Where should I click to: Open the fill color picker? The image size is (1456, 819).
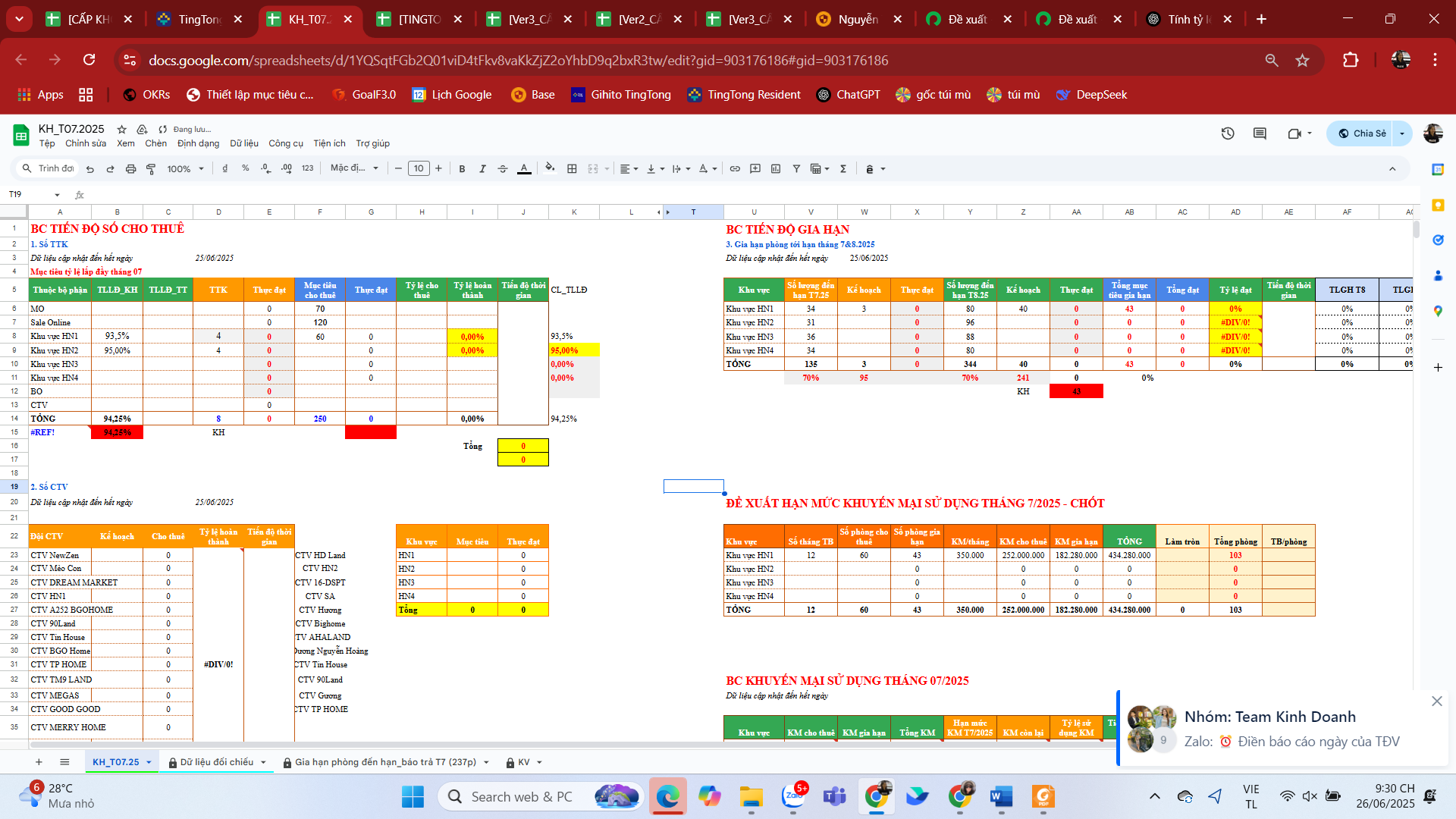(x=550, y=168)
